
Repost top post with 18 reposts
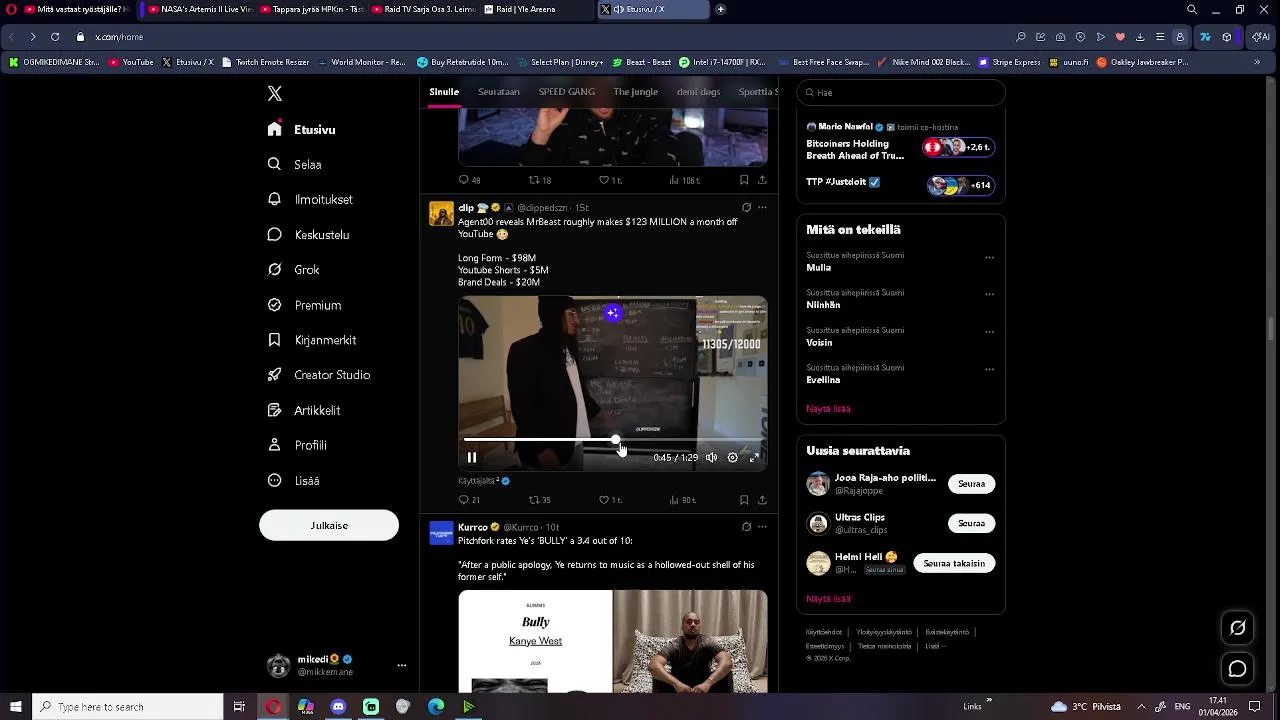click(540, 180)
